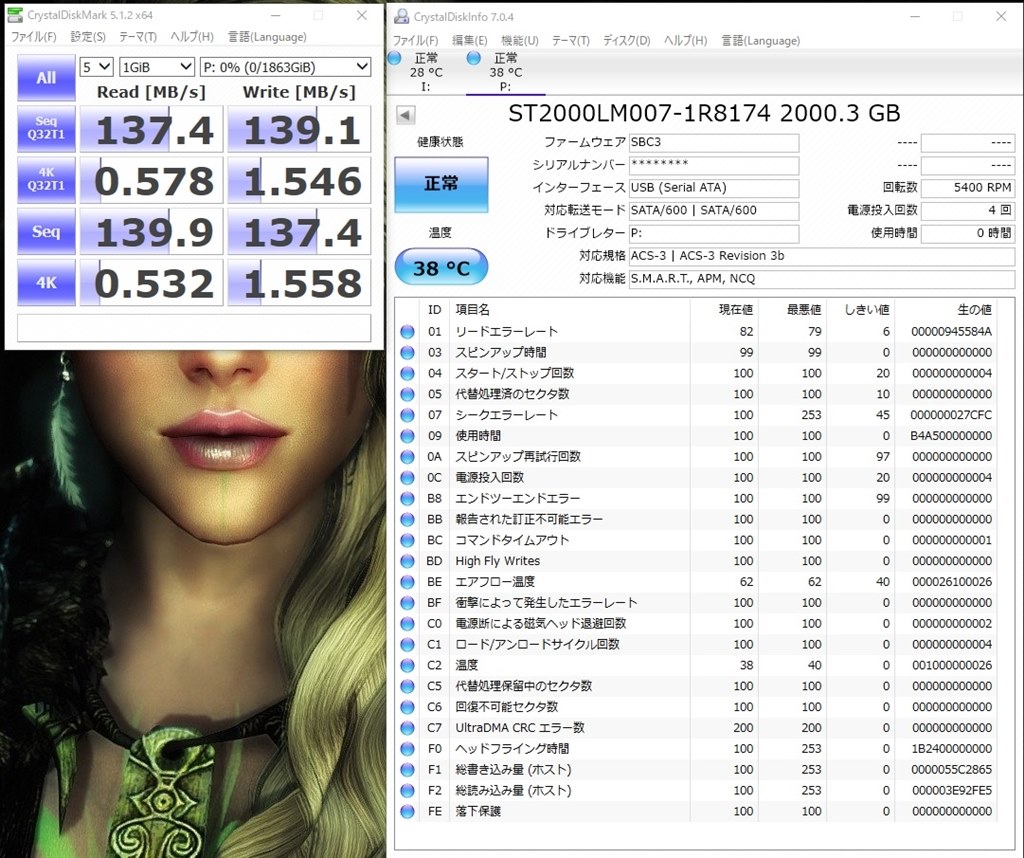Start the 4K Q32T1 benchmark
This screenshot has width=1024, height=858.
tap(46, 180)
